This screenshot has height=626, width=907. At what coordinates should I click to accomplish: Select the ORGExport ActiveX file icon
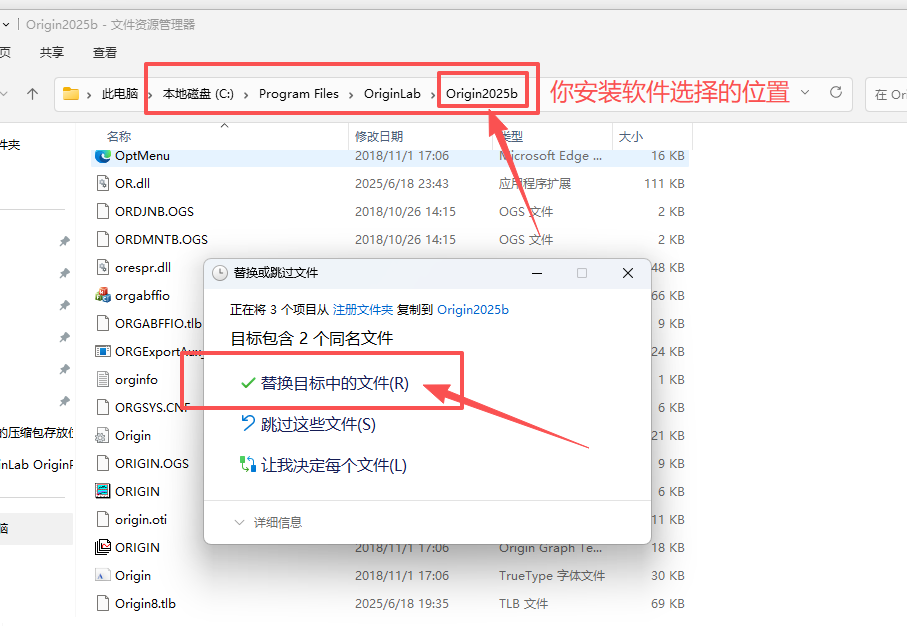coord(103,351)
